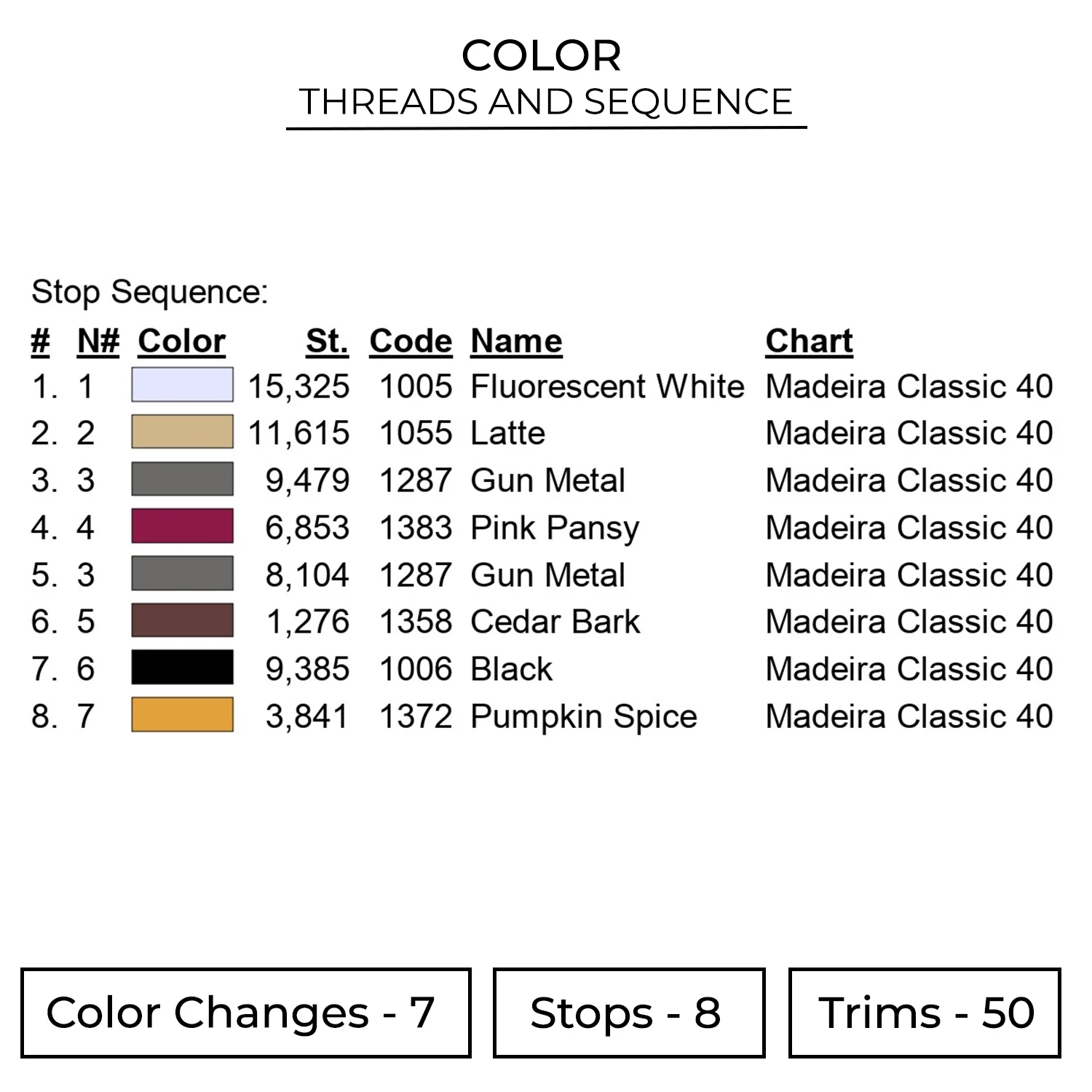Click the Threads and Sequence heading
1092x1092 pixels.
545,102
